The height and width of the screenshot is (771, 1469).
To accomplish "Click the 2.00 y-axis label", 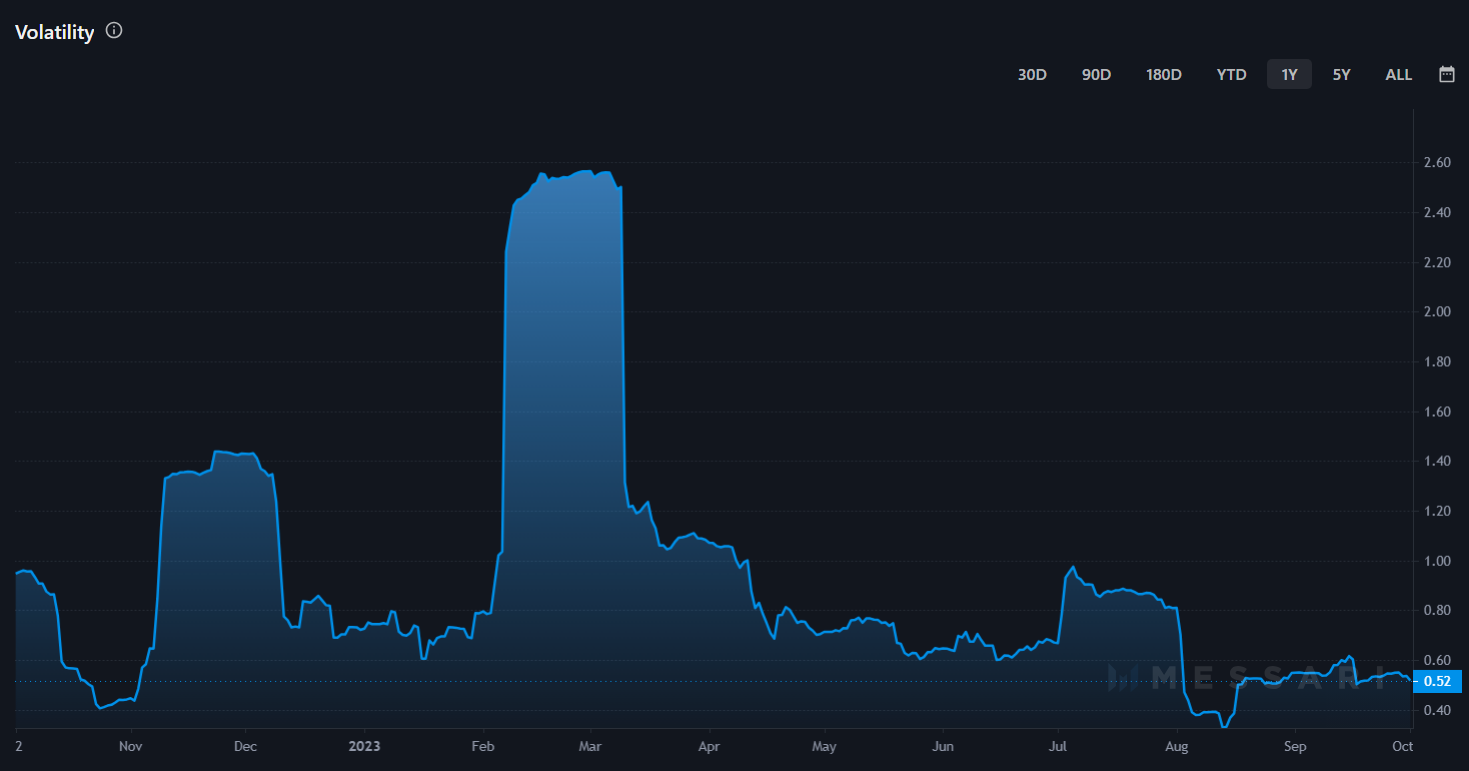I will coord(1437,312).
